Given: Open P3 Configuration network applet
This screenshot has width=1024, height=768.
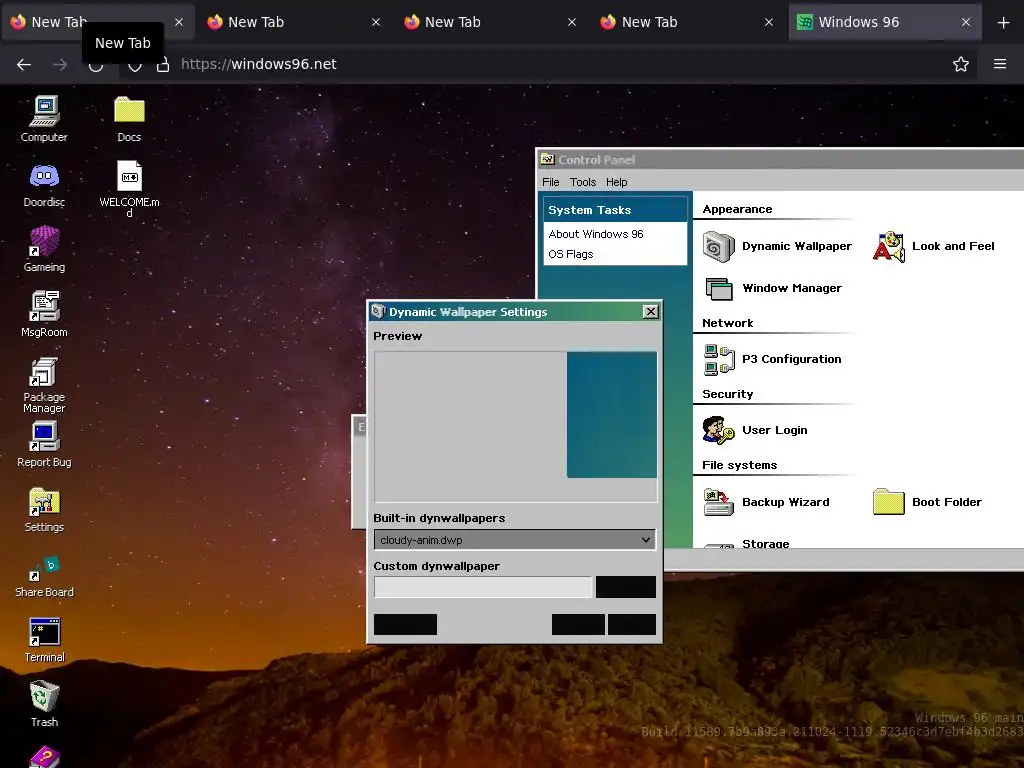Looking at the screenshot, I should pyautogui.click(x=773, y=359).
